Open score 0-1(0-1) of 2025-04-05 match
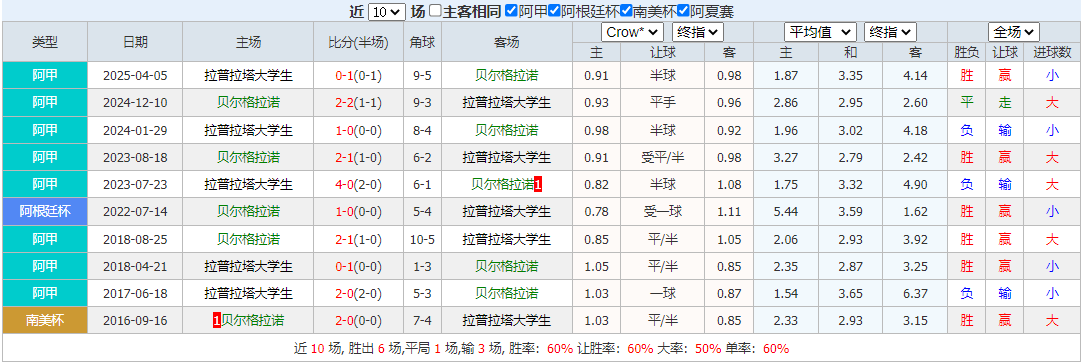This screenshot has width=1081, height=363. pos(358,76)
